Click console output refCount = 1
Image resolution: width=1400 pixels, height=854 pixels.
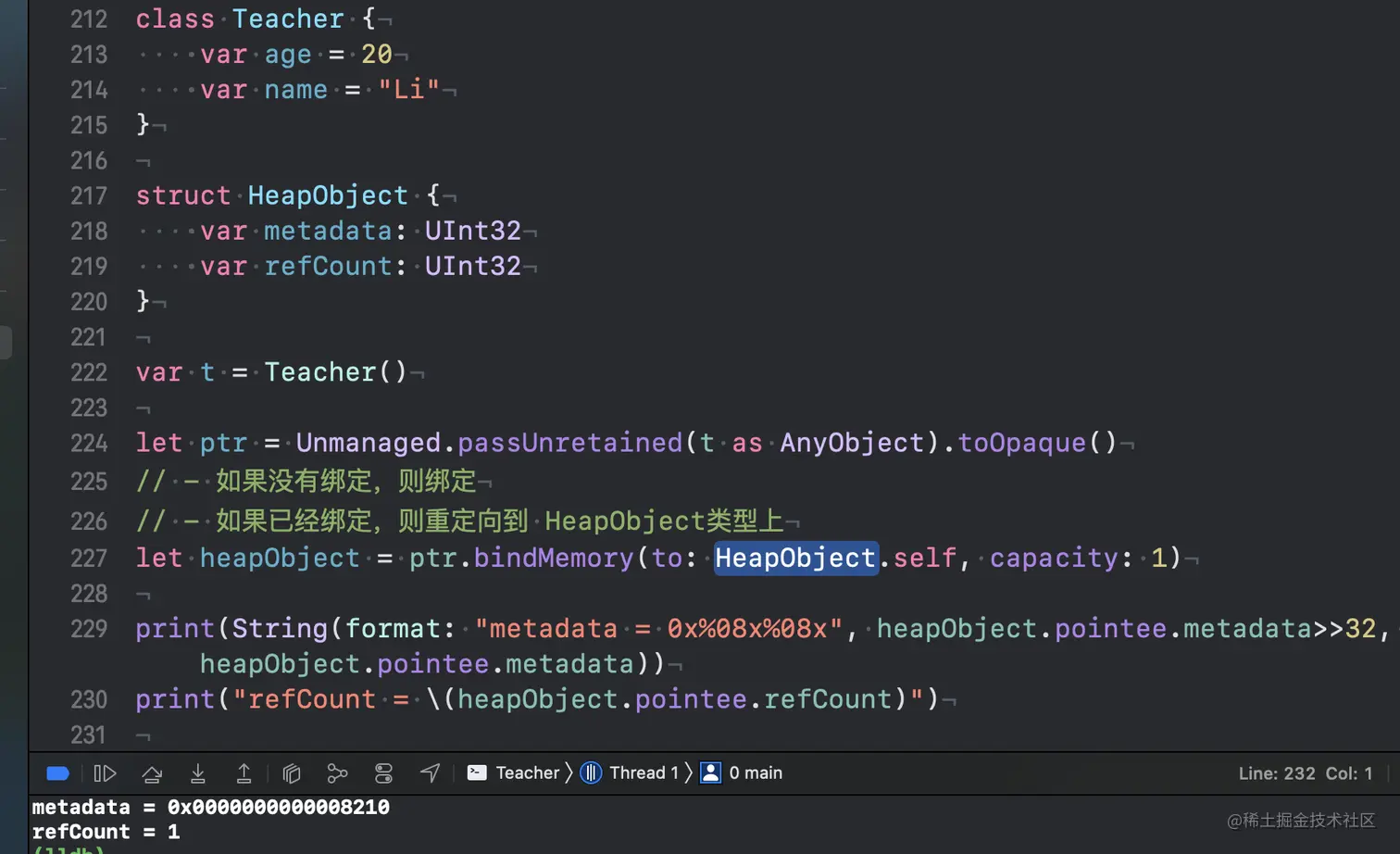point(106,832)
